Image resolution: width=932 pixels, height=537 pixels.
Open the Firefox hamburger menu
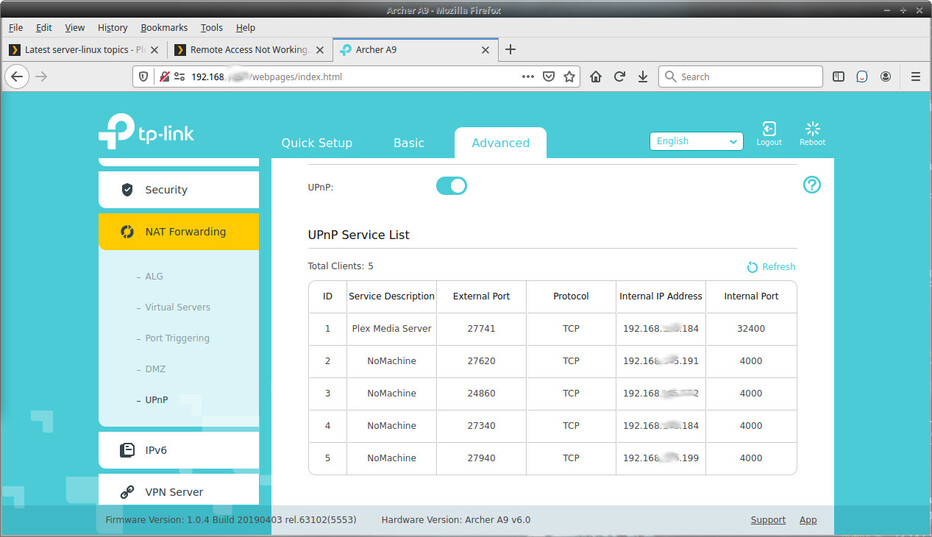click(x=915, y=77)
